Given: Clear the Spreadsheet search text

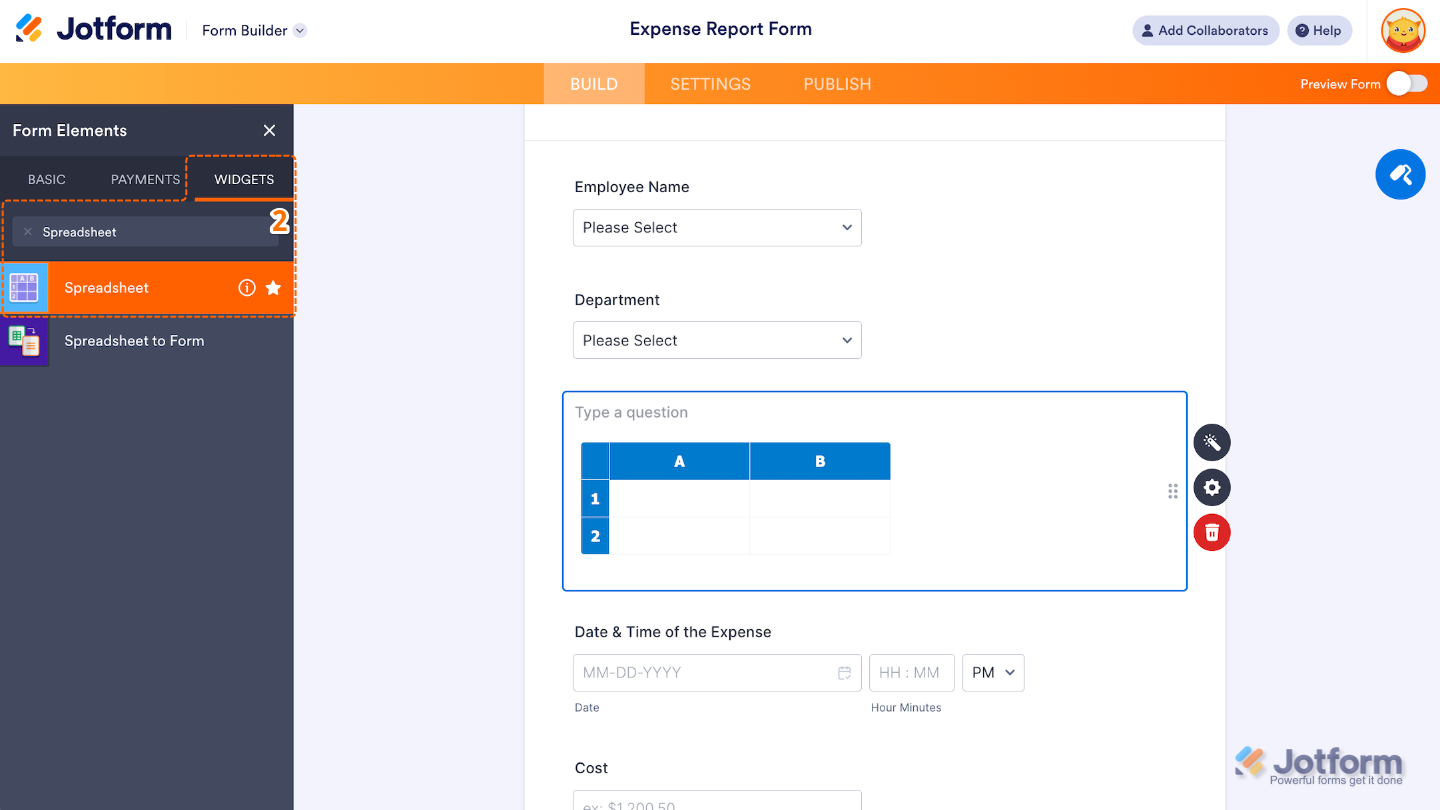Looking at the screenshot, I should point(28,232).
